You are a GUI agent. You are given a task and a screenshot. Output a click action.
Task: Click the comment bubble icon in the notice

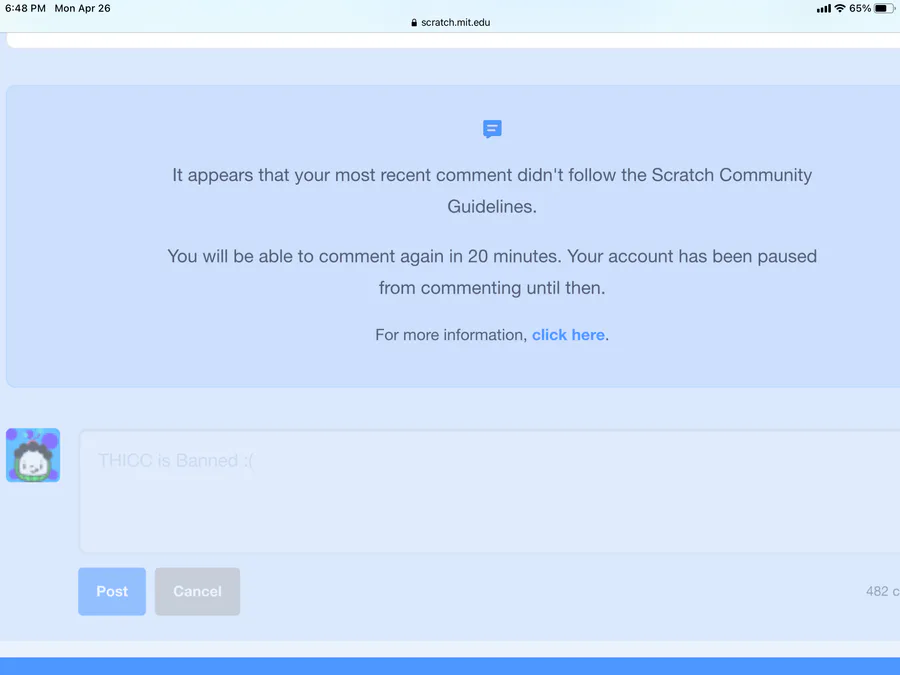click(x=492, y=129)
